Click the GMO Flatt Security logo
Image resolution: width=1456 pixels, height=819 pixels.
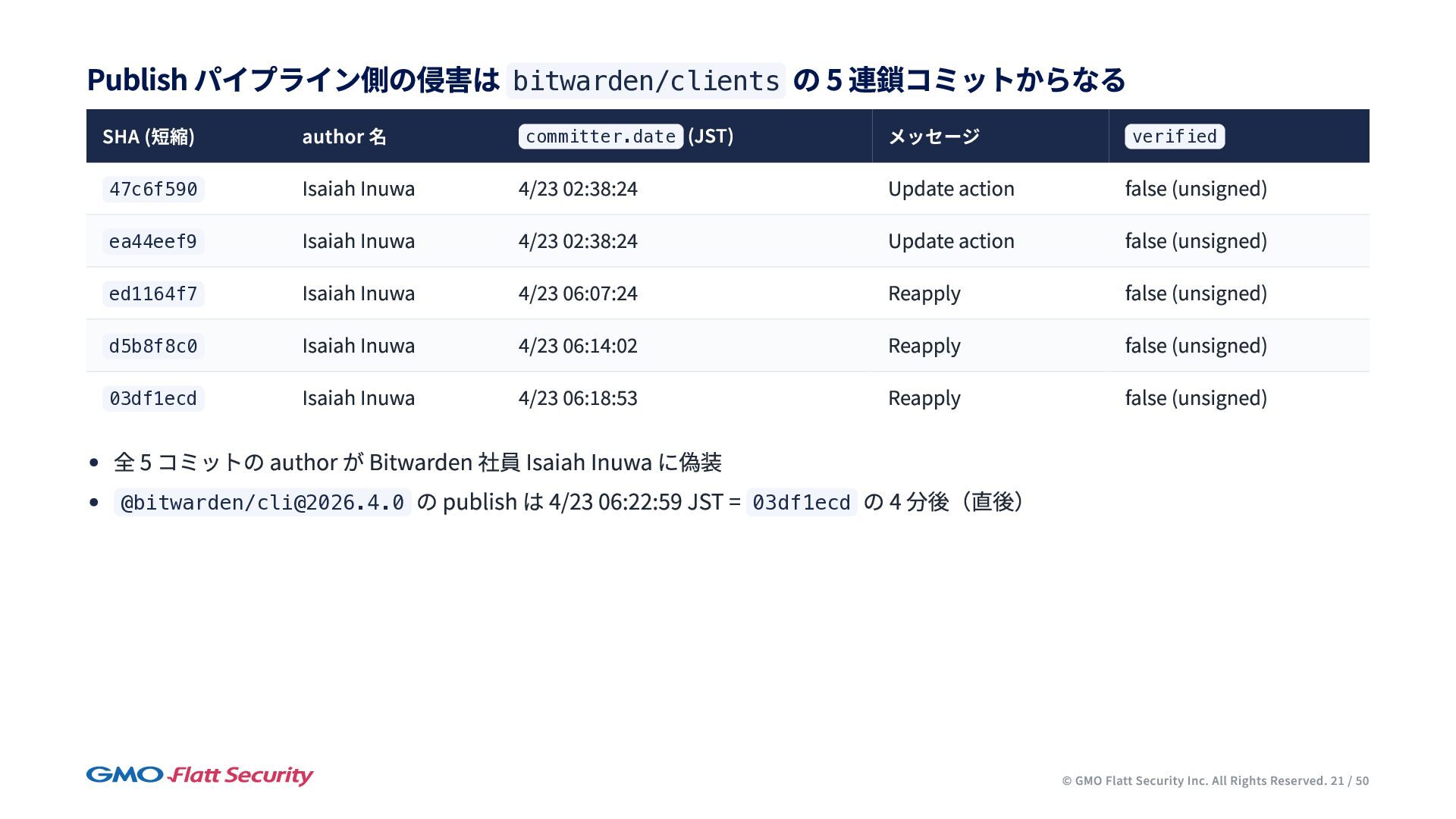199,775
